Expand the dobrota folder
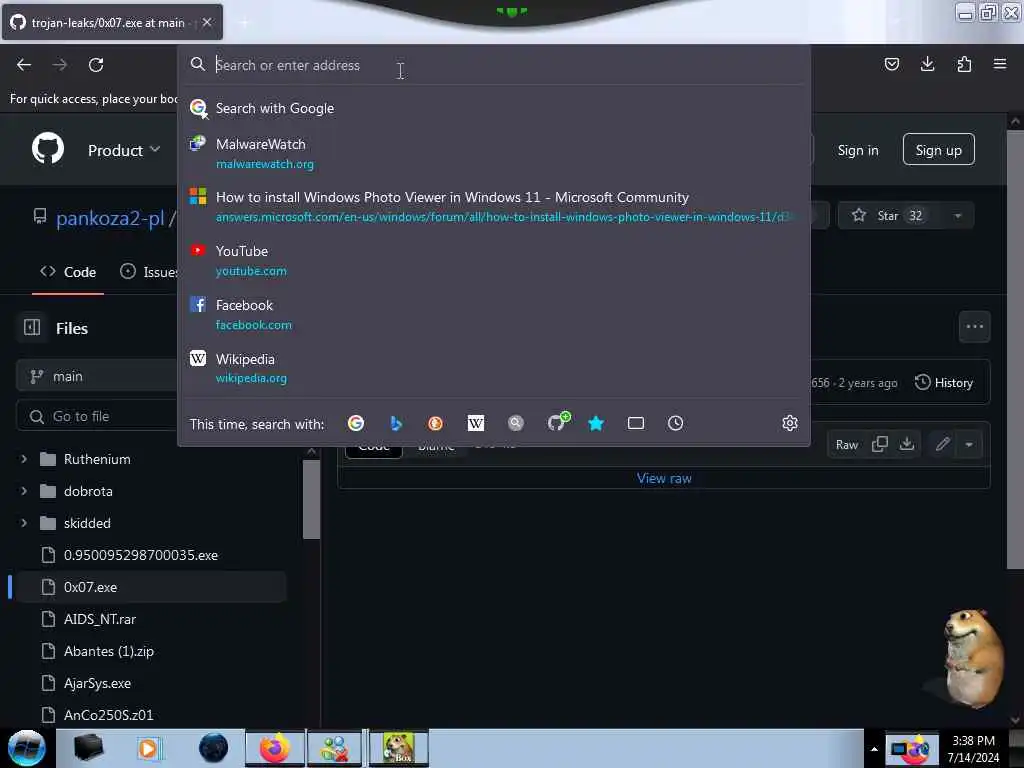The image size is (1024, 768). 24,491
